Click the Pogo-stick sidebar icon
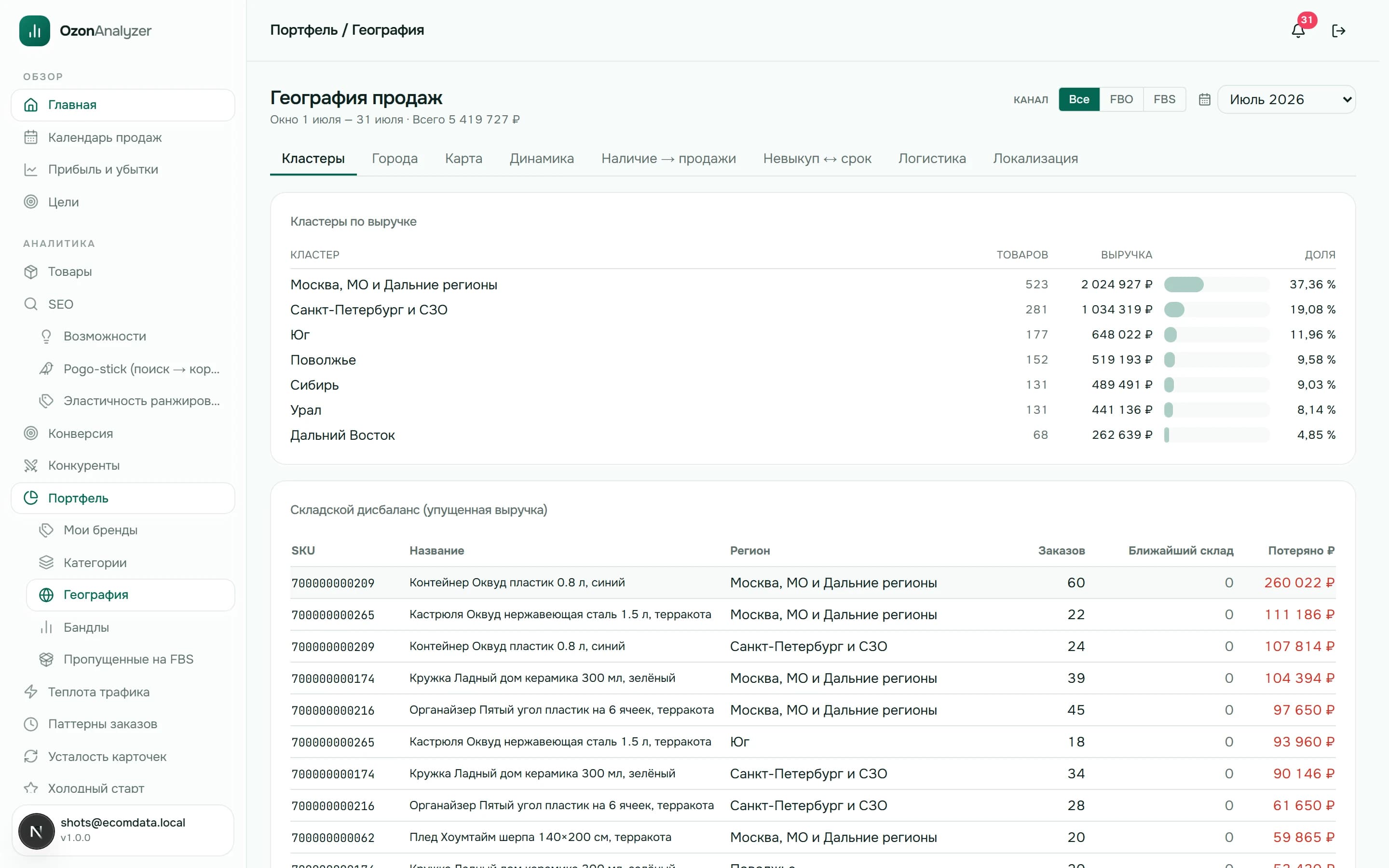This screenshot has width=1389, height=868. [x=46, y=368]
